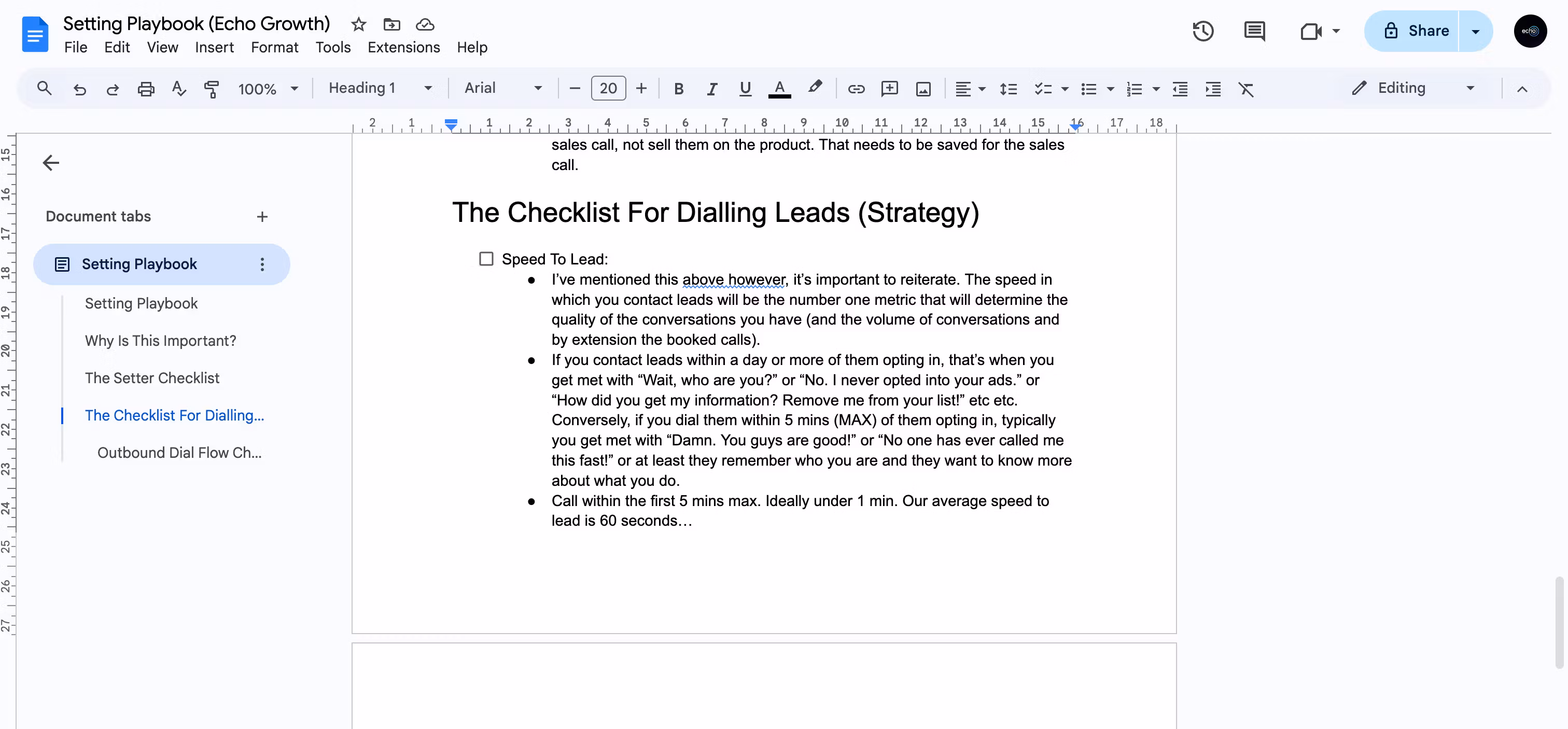Image resolution: width=1568 pixels, height=729 pixels.
Task: Open the Extensions menu
Action: pyautogui.click(x=403, y=48)
